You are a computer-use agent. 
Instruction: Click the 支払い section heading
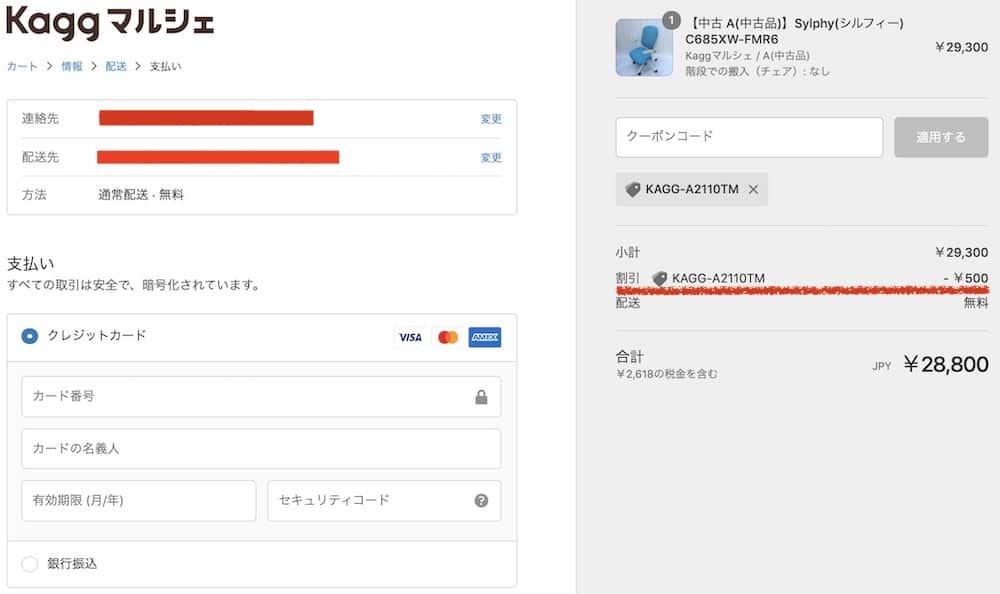[31, 264]
